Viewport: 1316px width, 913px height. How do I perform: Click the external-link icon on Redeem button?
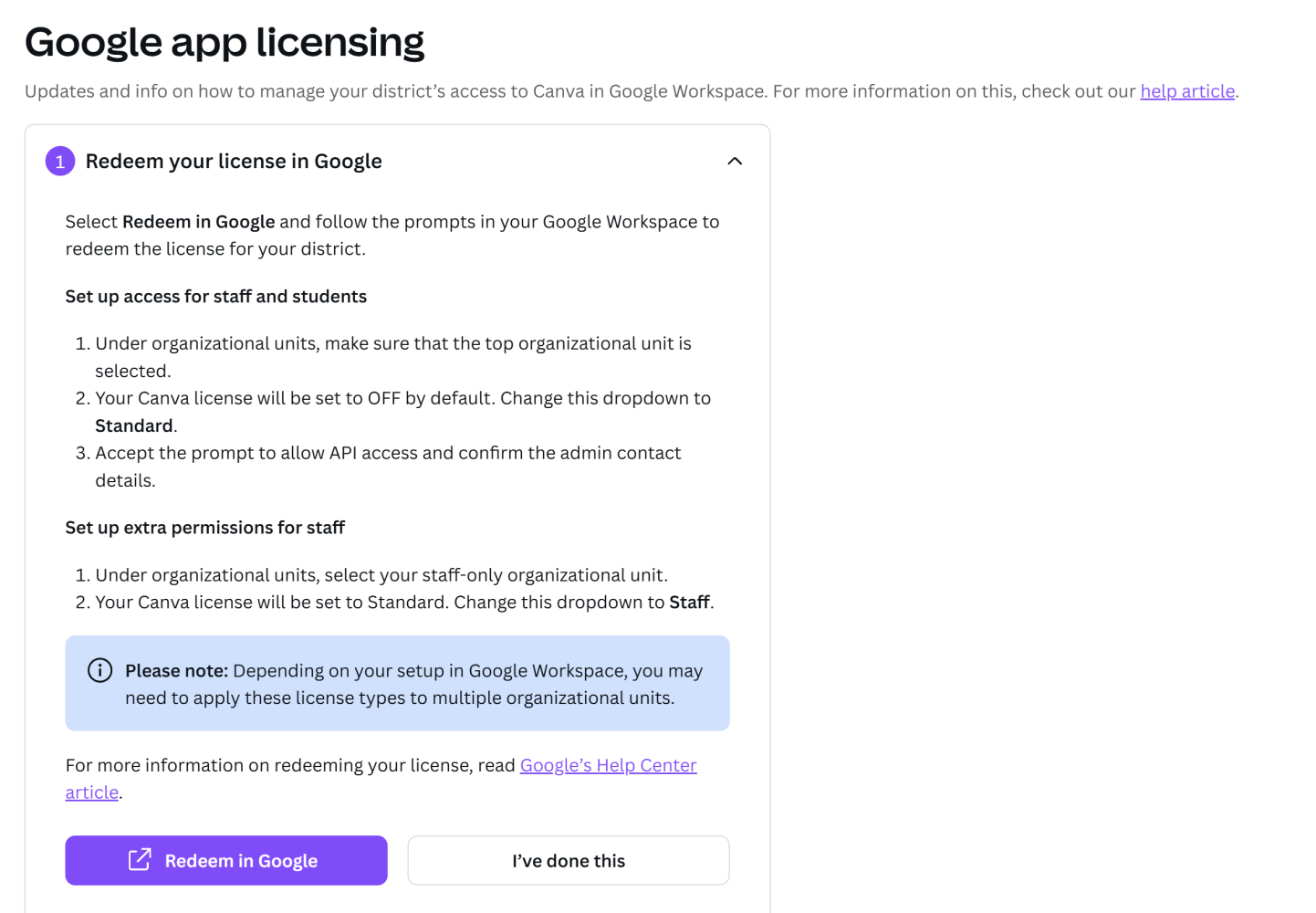140,859
